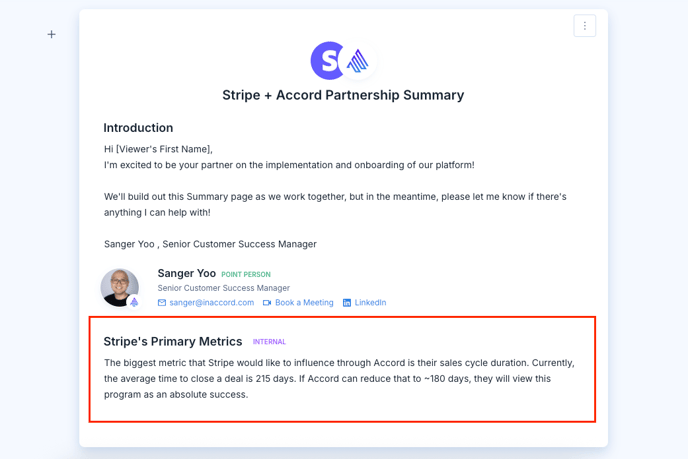This screenshot has width=688, height=459.
Task: Click the LinkedIn logo icon
Action: click(347, 303)
